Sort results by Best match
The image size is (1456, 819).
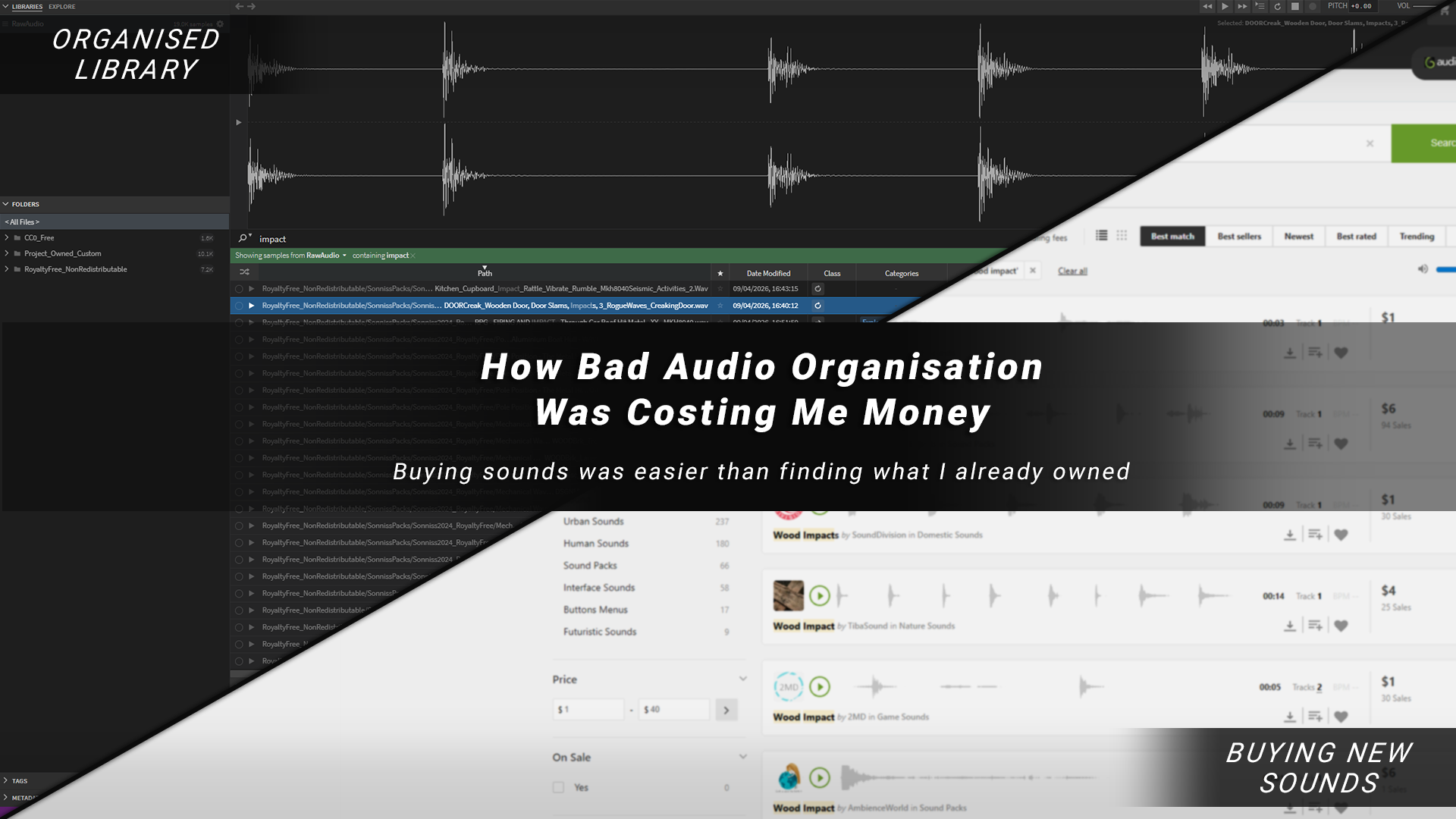(x=1172, y=237)
